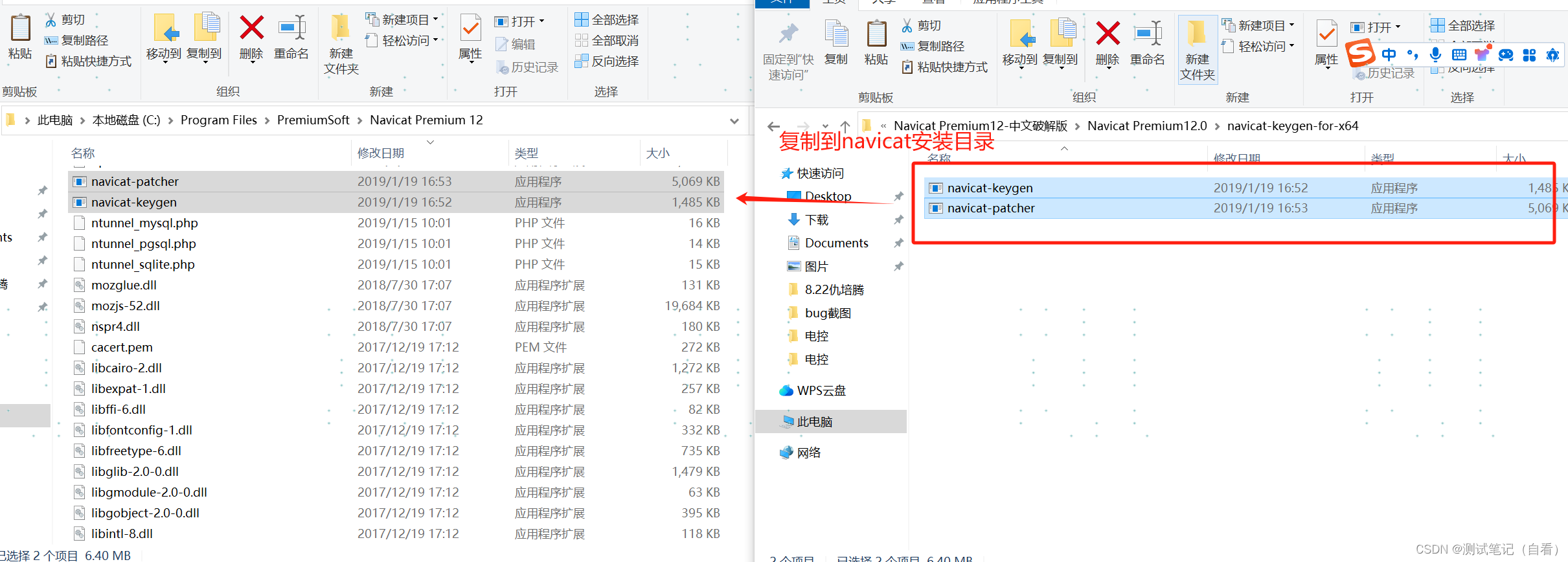This screenshot has height=562, width=1568.
Task: Open New item (新建项目) dropdown in left window
Action: (402, 20)
